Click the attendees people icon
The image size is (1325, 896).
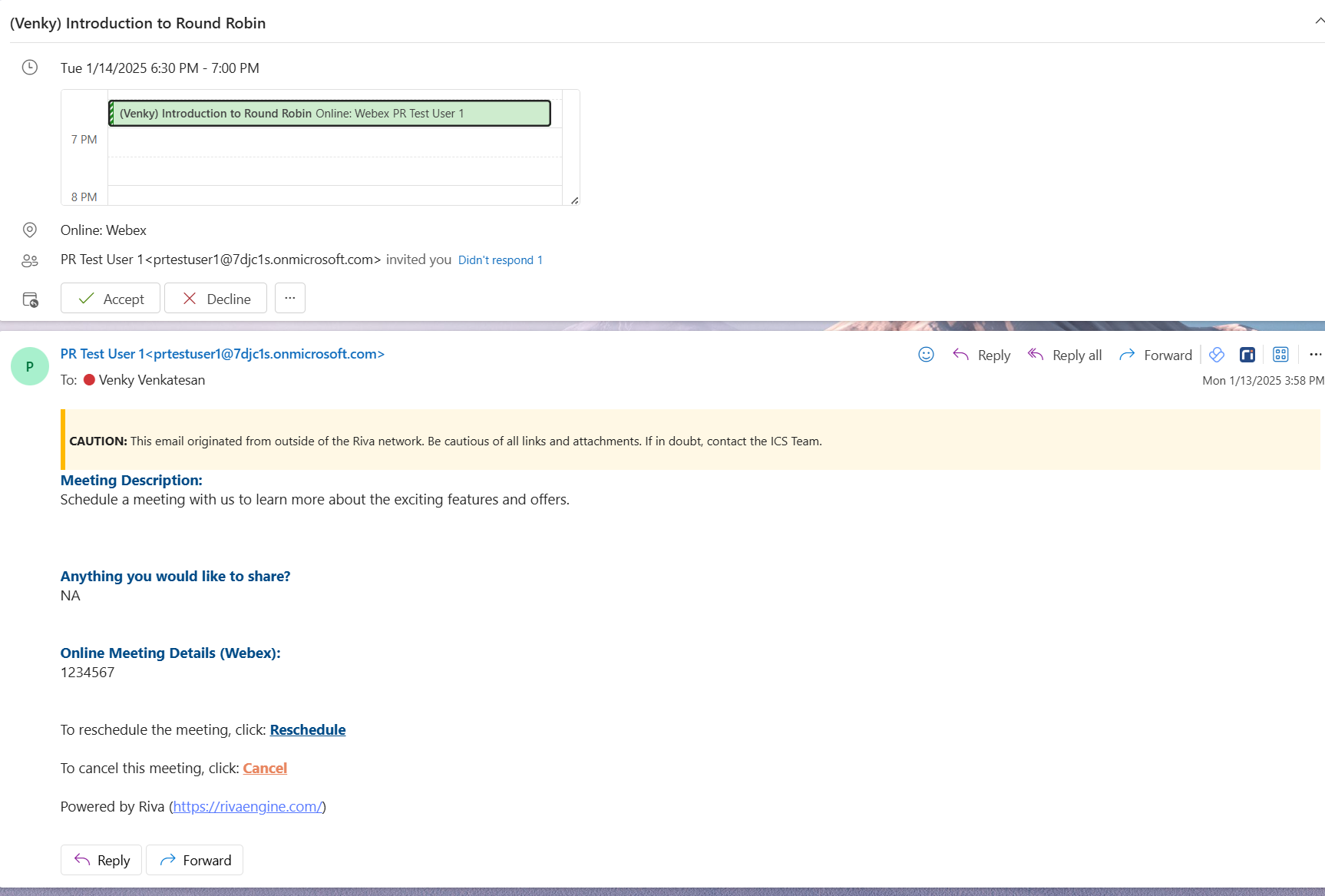(x=30, y=261)
